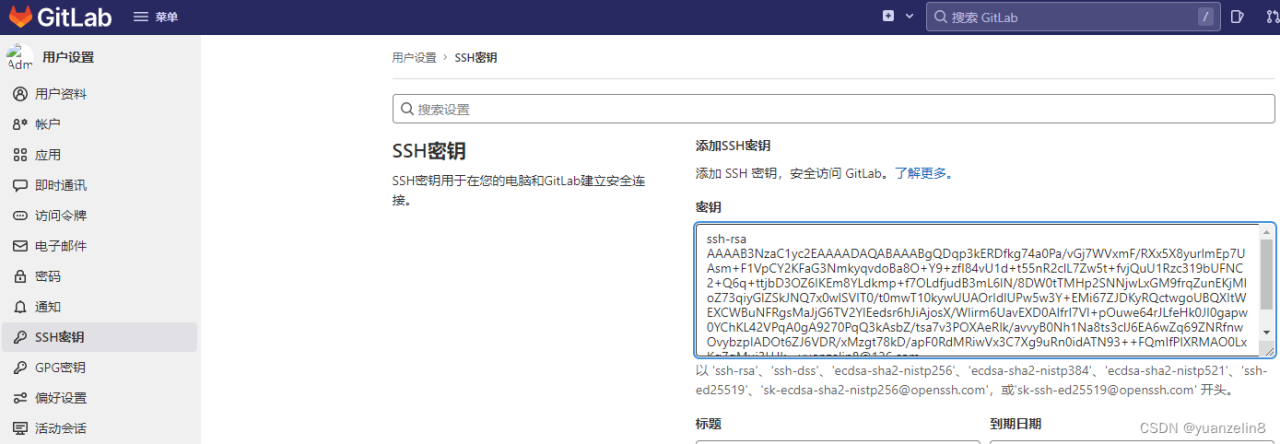This screenshot has width=1280, height=444.
Task: Click the 即时通讯 chat bubble icon
Action: [19, 185]
